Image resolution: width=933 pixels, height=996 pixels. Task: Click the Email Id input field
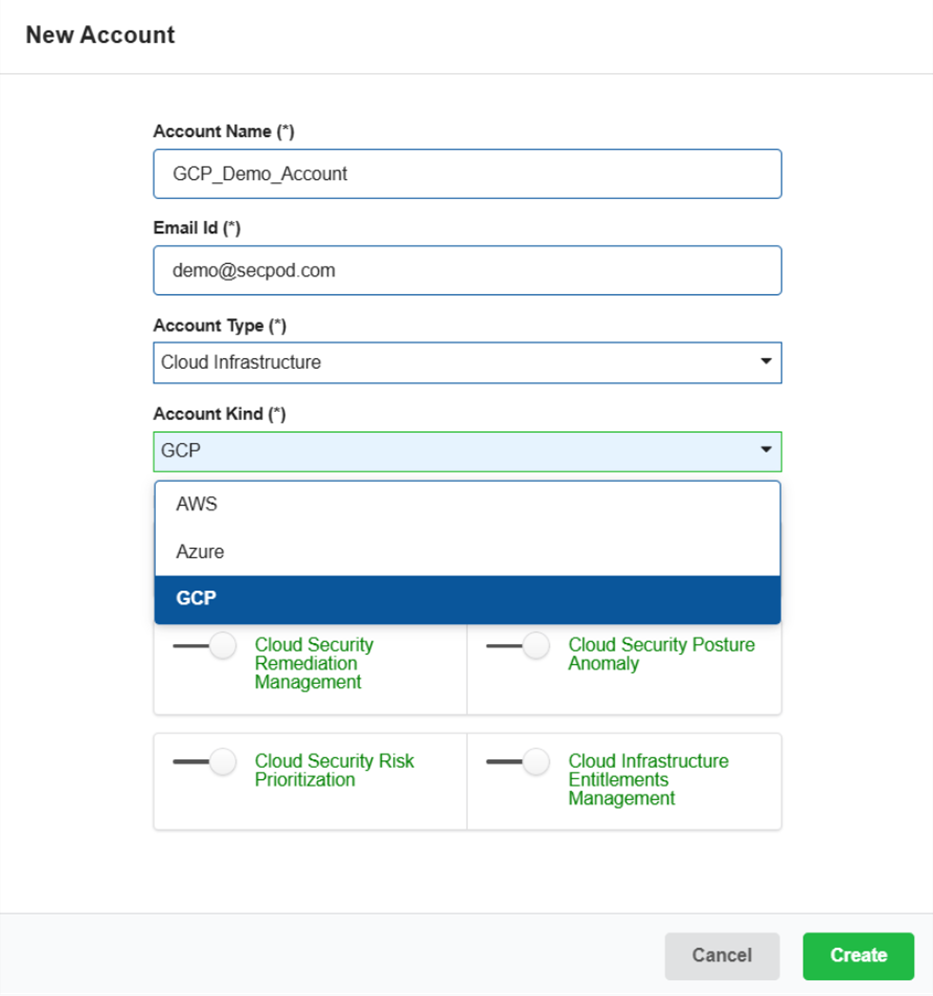point(467,271)
